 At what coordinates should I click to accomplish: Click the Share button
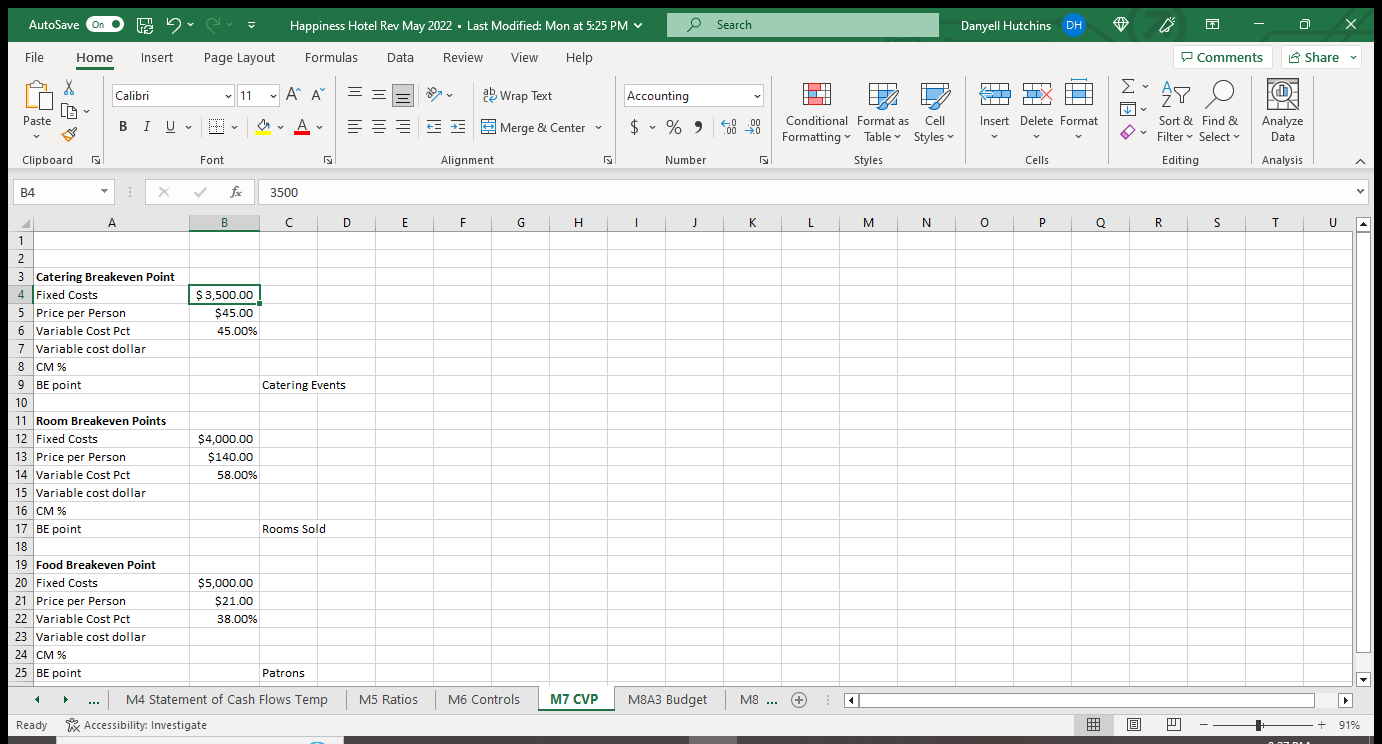[1320, 57]
